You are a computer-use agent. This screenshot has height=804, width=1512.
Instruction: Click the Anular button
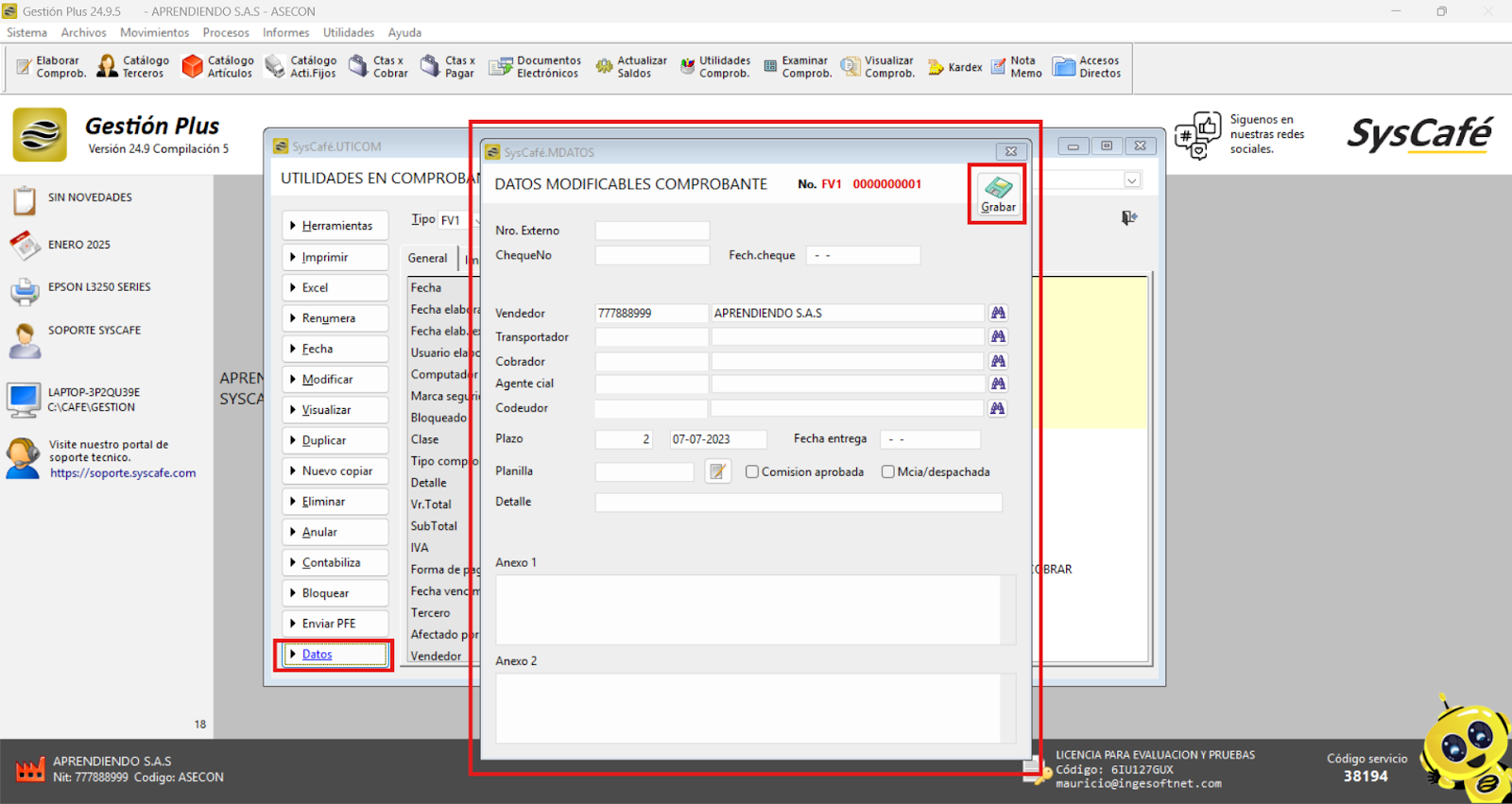335,532
